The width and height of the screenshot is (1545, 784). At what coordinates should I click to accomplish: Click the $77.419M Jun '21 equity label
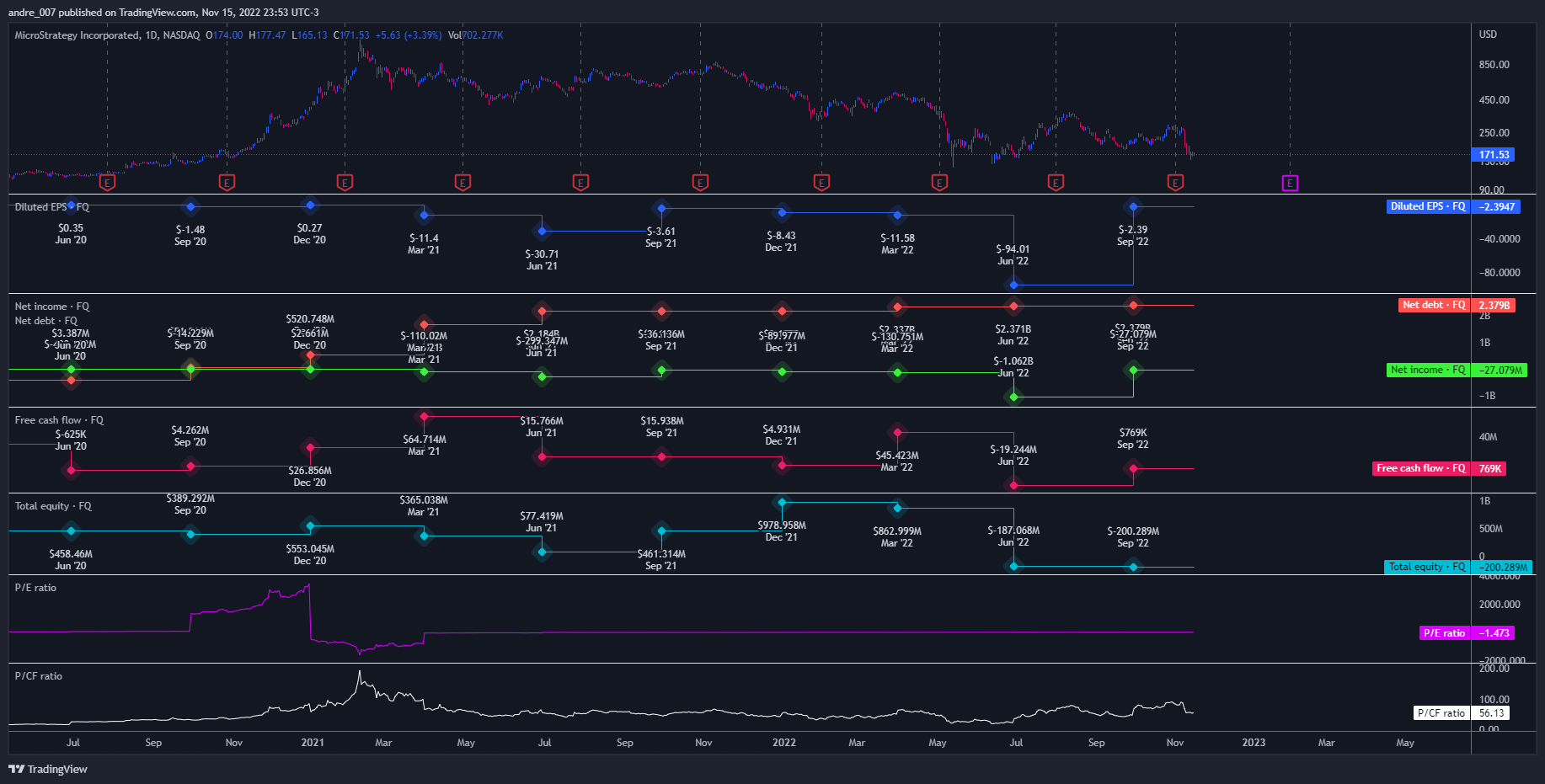(x=542, y=522)
